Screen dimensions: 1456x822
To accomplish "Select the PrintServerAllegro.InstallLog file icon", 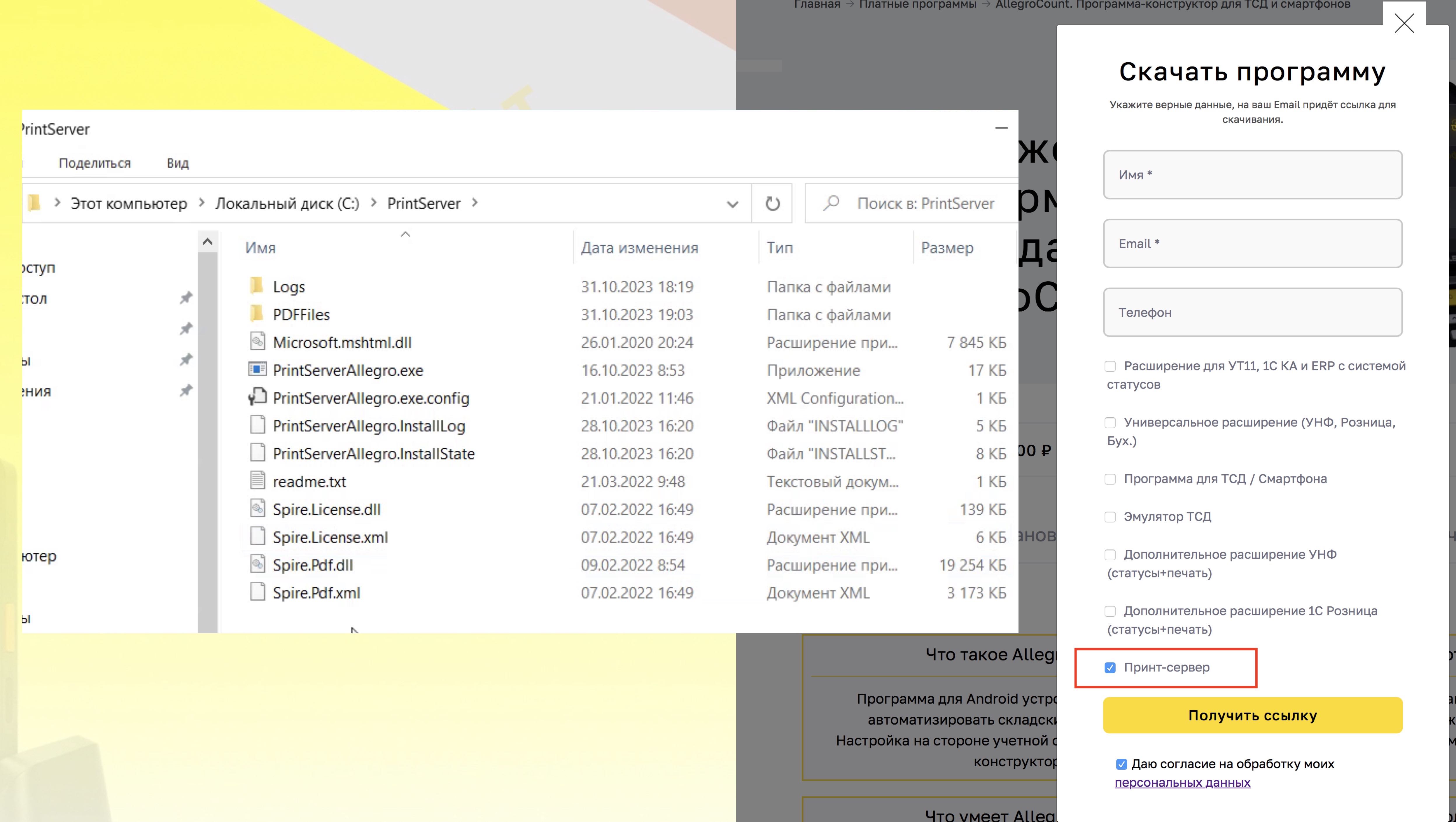I will point(257,425).
